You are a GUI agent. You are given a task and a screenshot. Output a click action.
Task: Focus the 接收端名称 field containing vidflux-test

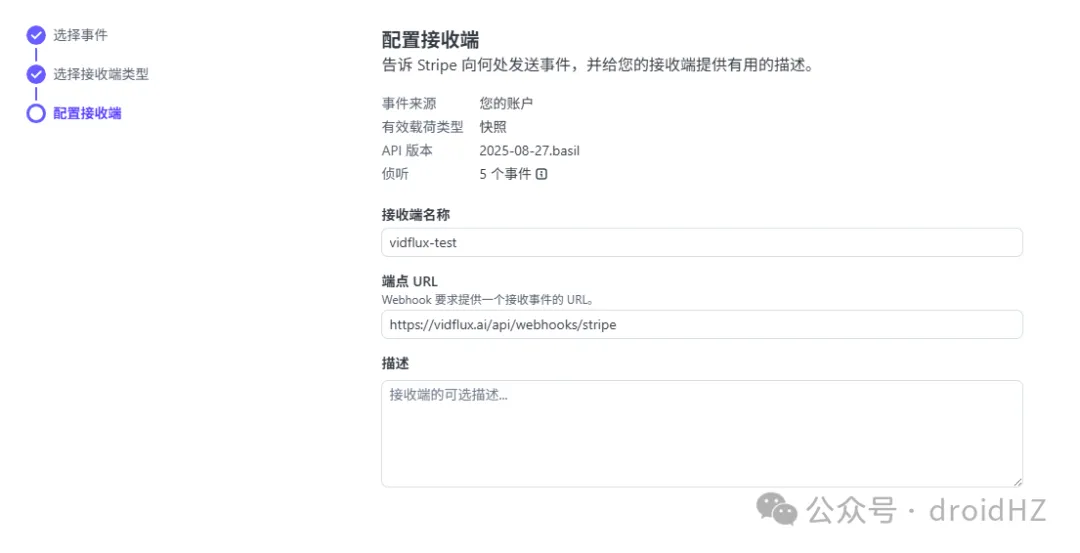pos(701,242)
